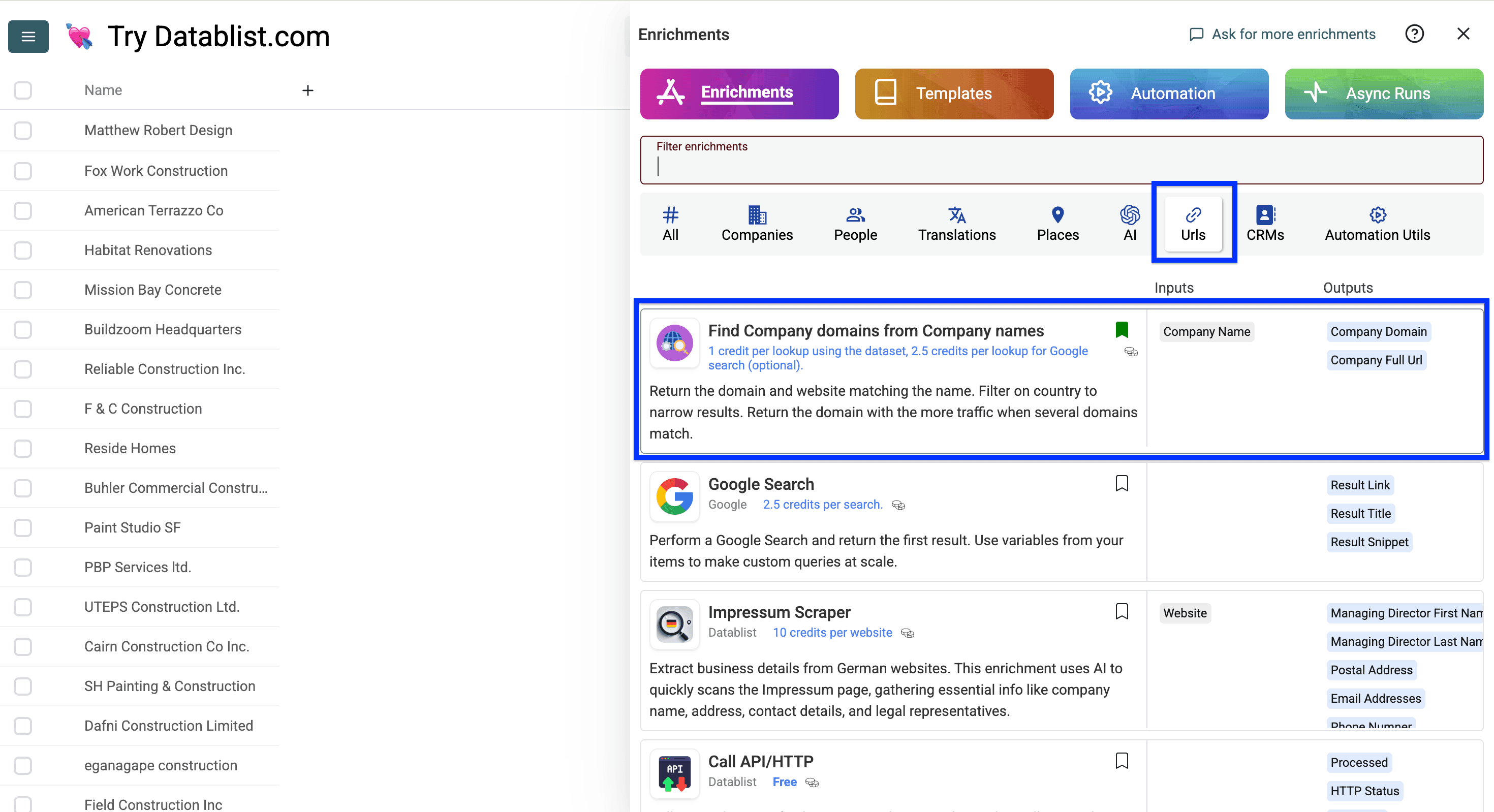The width and height of the screenshot is (1494, 812).
Task: Click the Google Search logo icon
Action: (x=674, y=496)
